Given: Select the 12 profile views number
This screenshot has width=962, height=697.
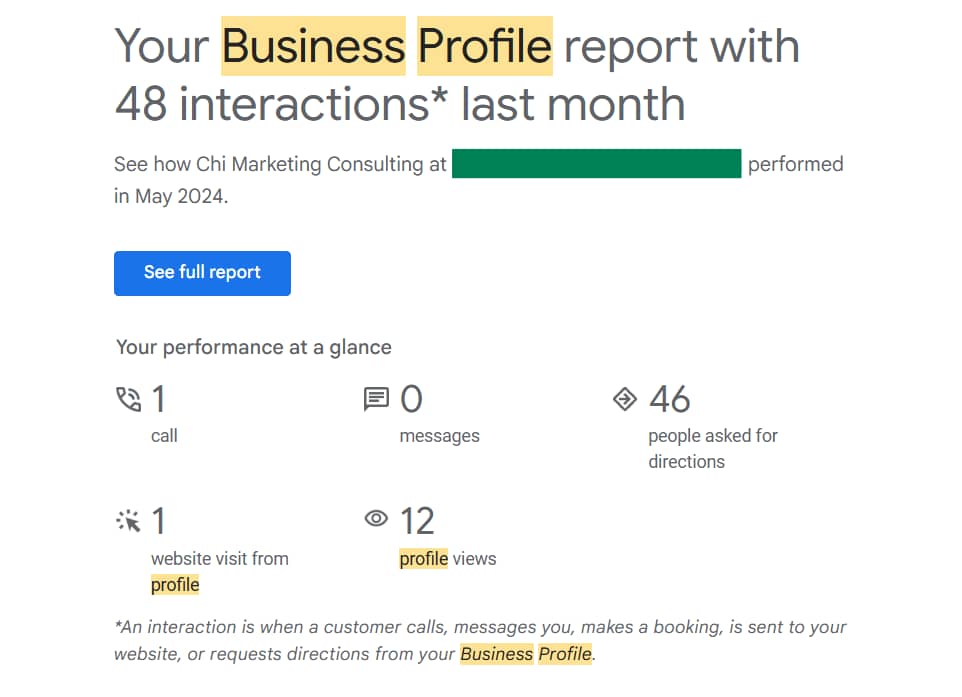Looking at the screenshot, I should (x=417, y=522).
